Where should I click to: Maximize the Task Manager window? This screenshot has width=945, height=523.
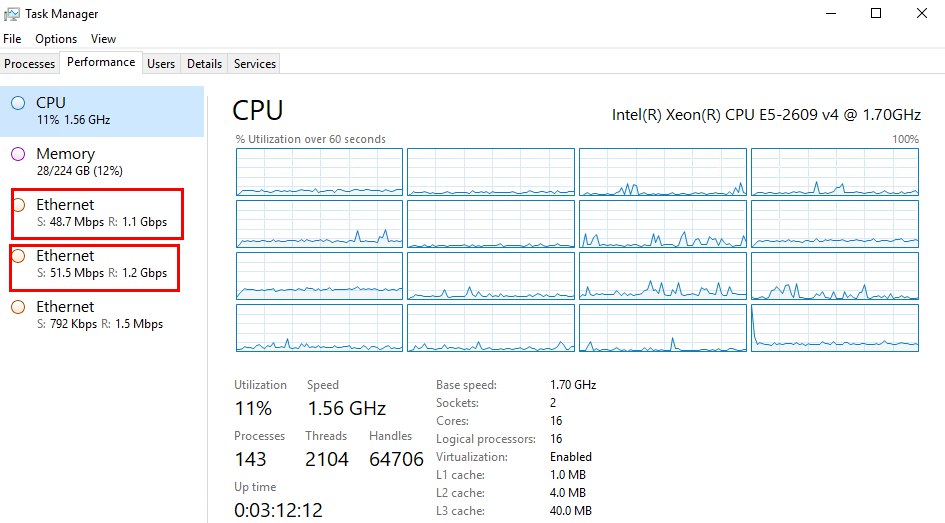876,14
